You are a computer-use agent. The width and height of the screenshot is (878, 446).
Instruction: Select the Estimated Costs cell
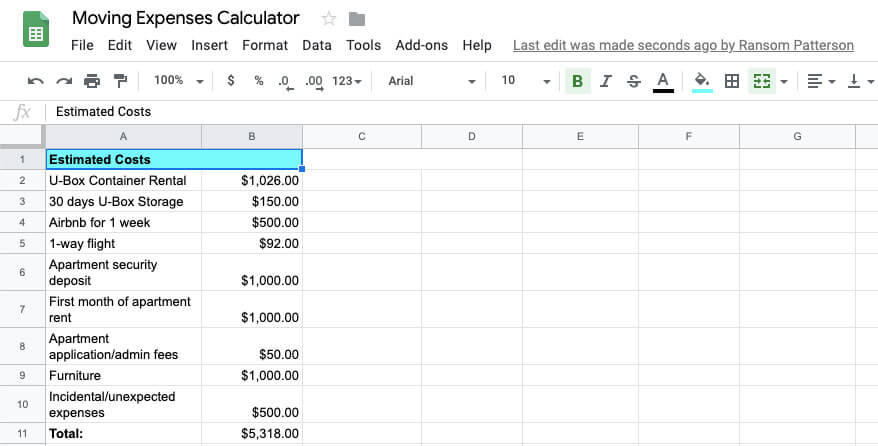pyautogui.click(x=174, y=159)
